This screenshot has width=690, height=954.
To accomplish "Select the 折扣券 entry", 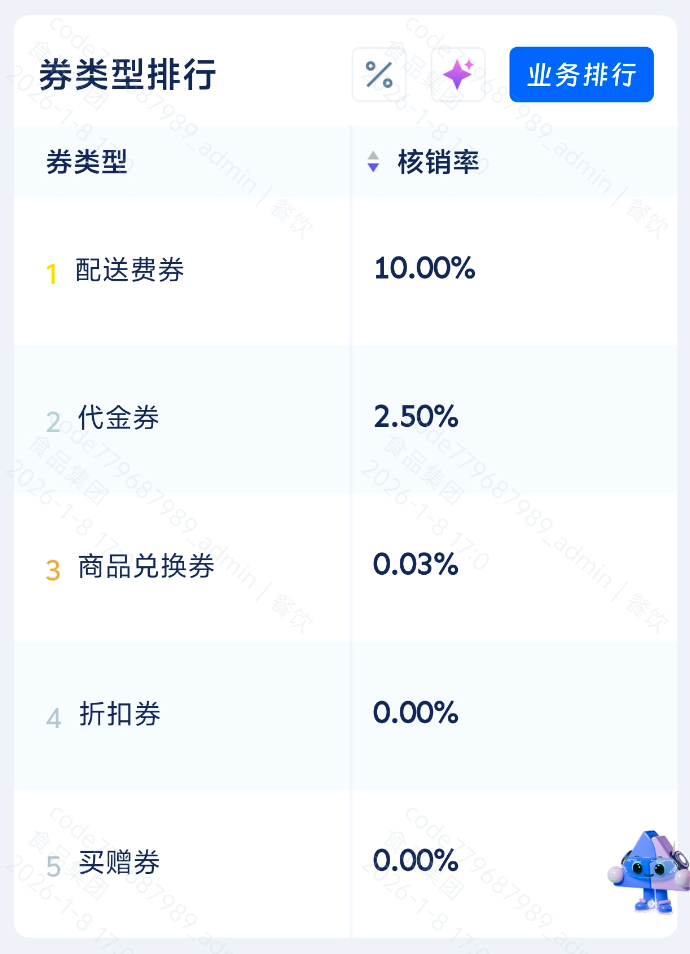I will tap(118, 714).
